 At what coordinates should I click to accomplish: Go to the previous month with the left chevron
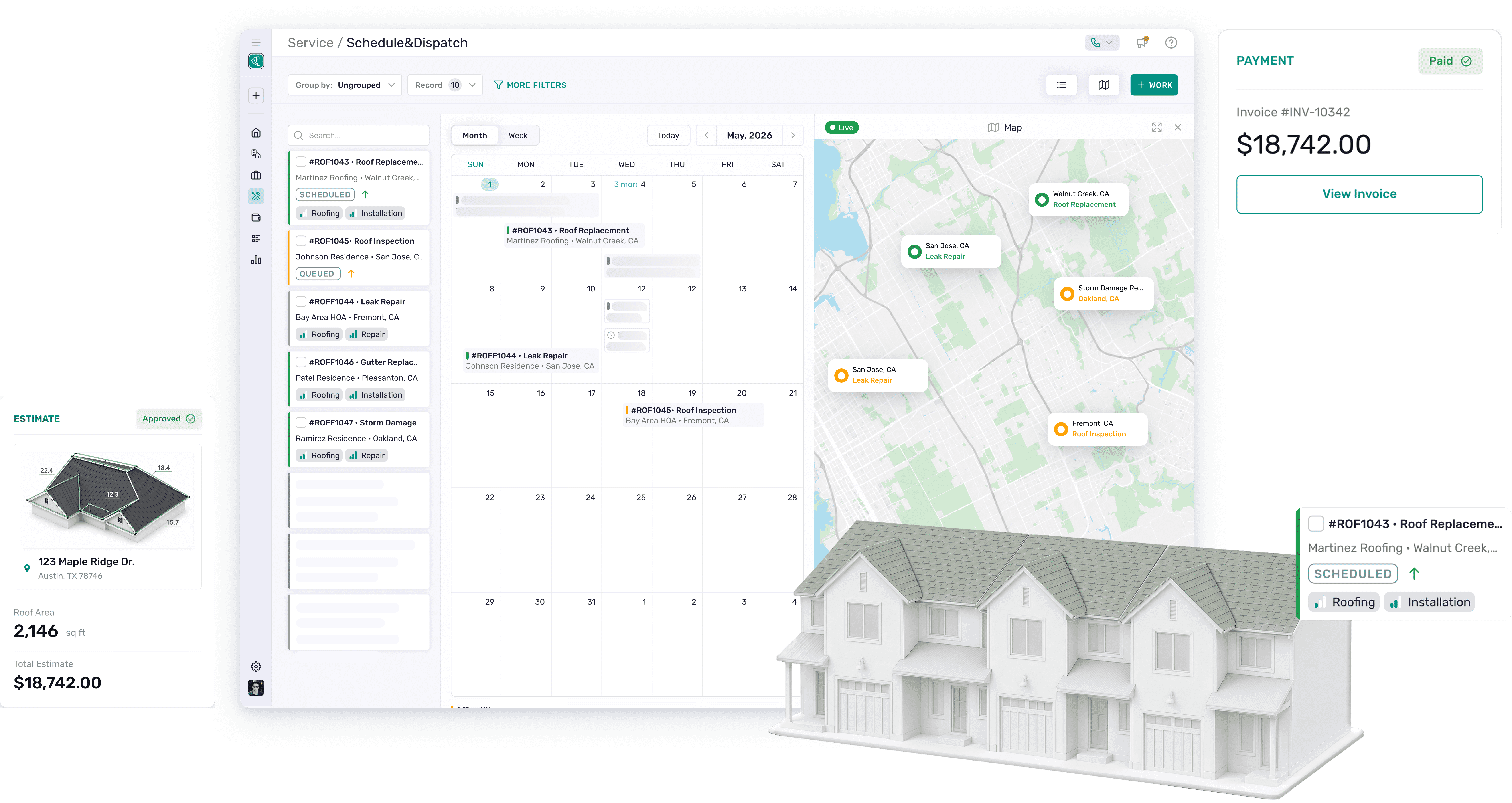(x=706, y=136)
